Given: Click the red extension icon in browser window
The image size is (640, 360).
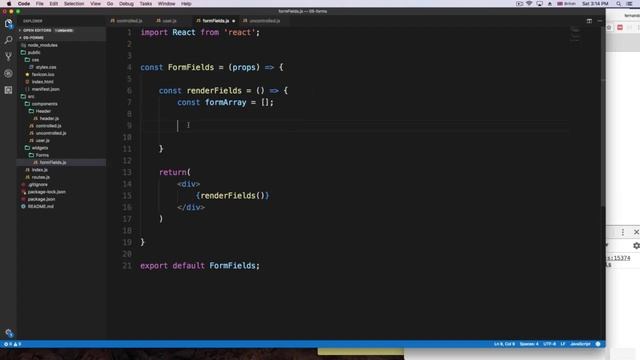Looking at the screenshot, I should pos(620,27).
